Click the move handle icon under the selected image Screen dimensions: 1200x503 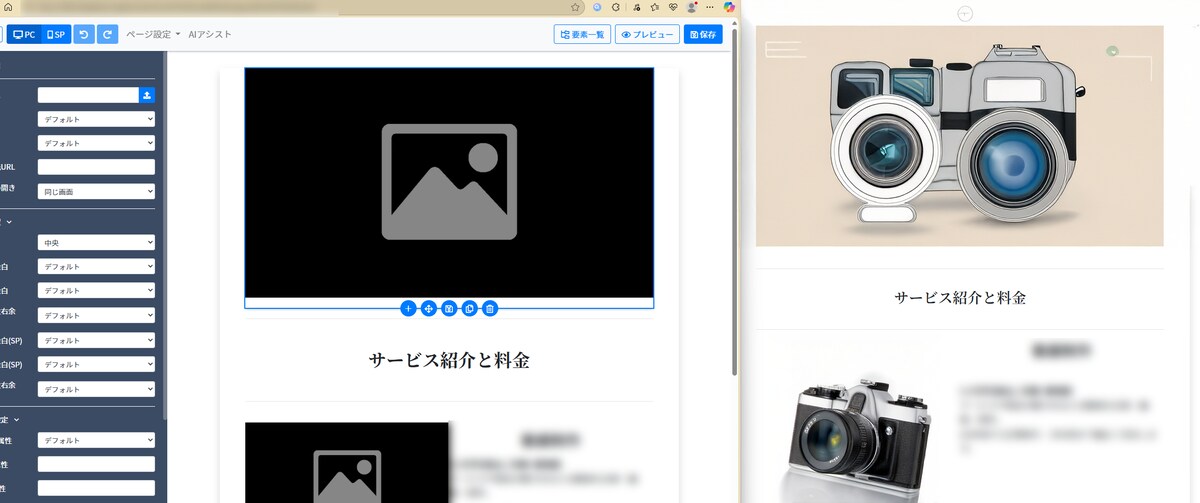click(429, 308)
